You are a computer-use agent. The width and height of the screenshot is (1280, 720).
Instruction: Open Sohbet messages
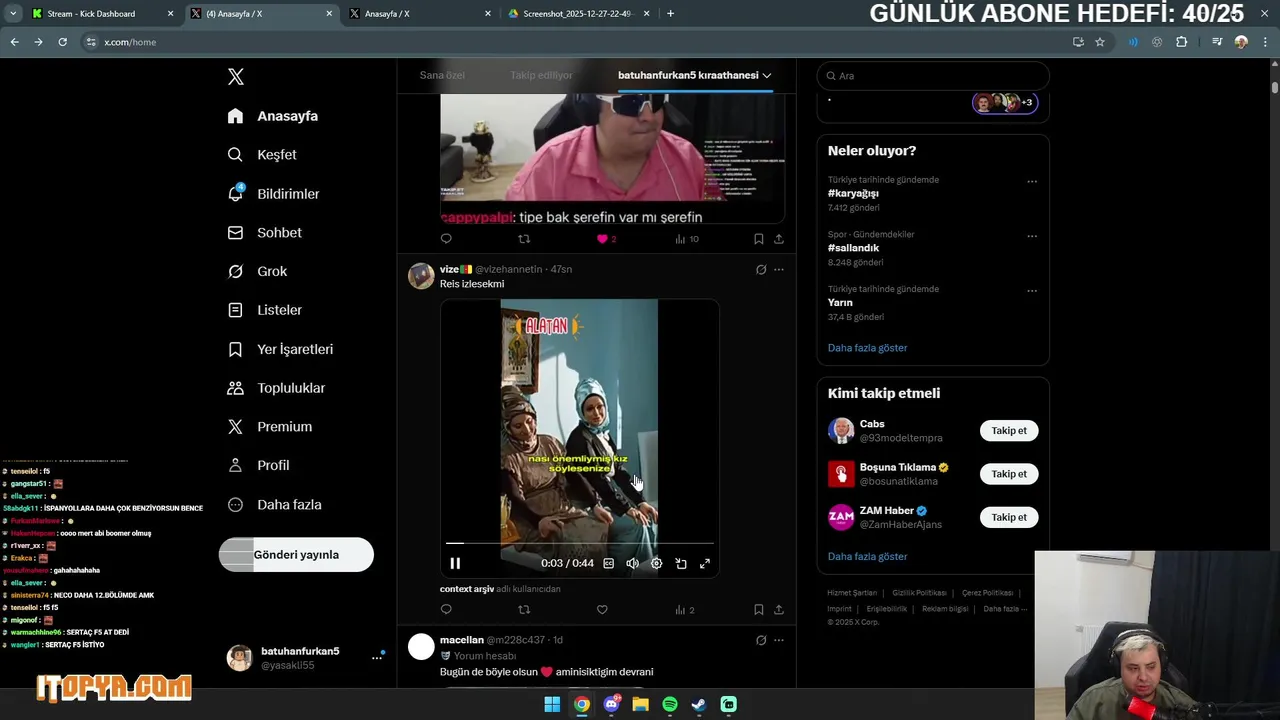pyautogui.click(x=264, y=233)
